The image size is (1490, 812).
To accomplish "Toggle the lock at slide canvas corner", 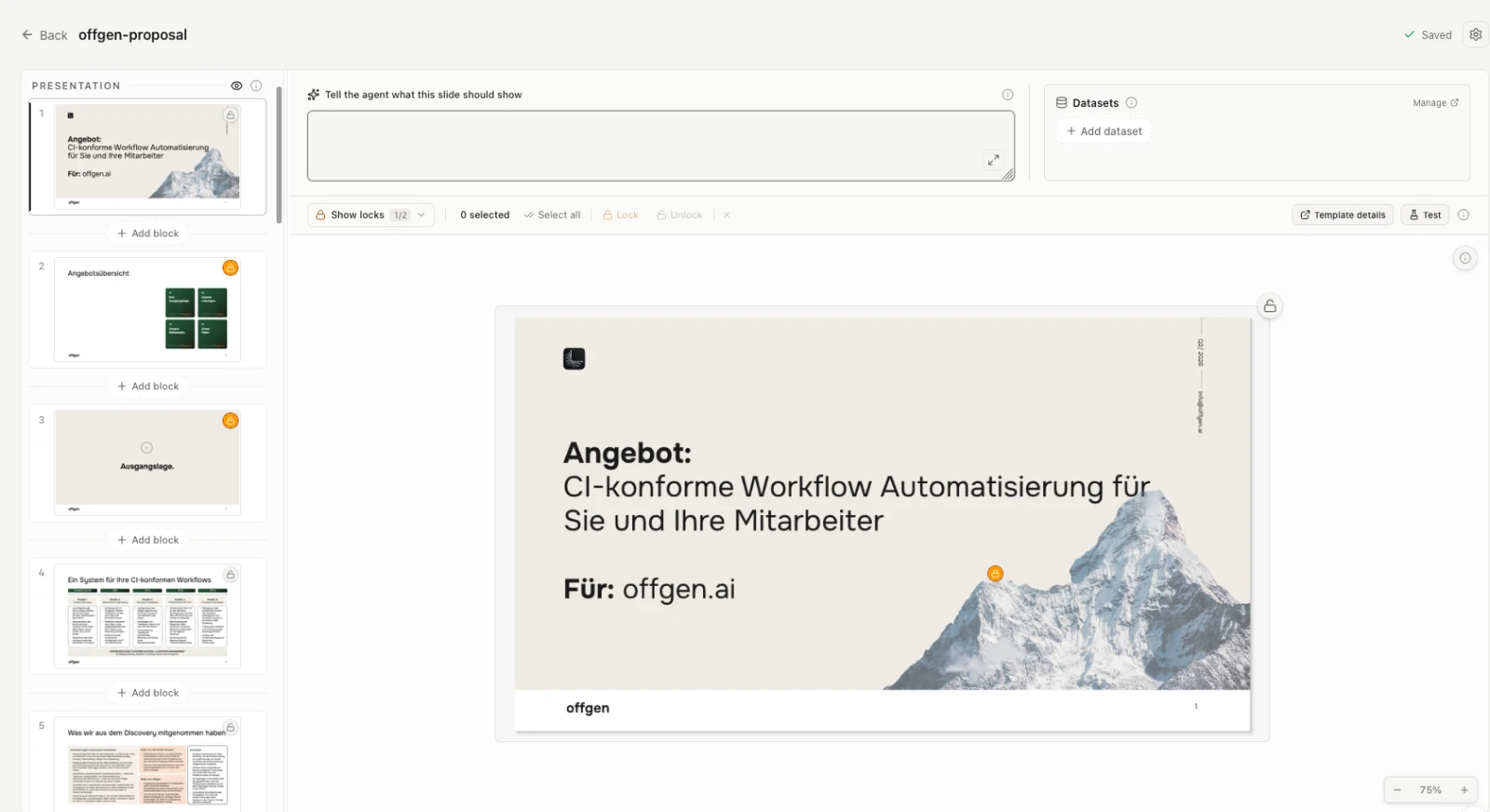I will coord(1269,306).
